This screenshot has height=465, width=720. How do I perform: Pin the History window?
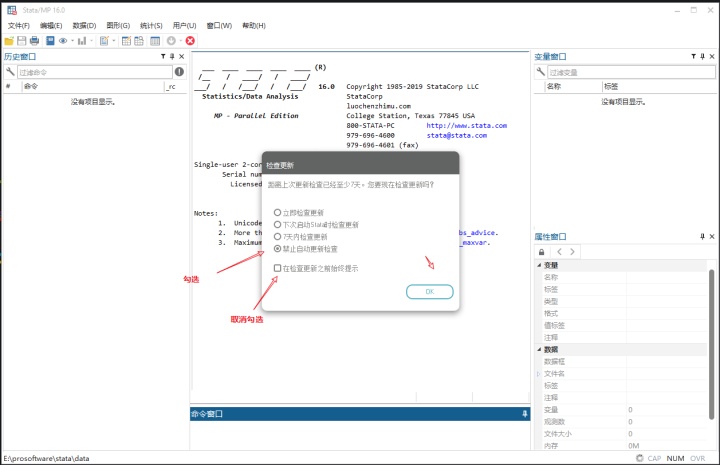point(172,56)
